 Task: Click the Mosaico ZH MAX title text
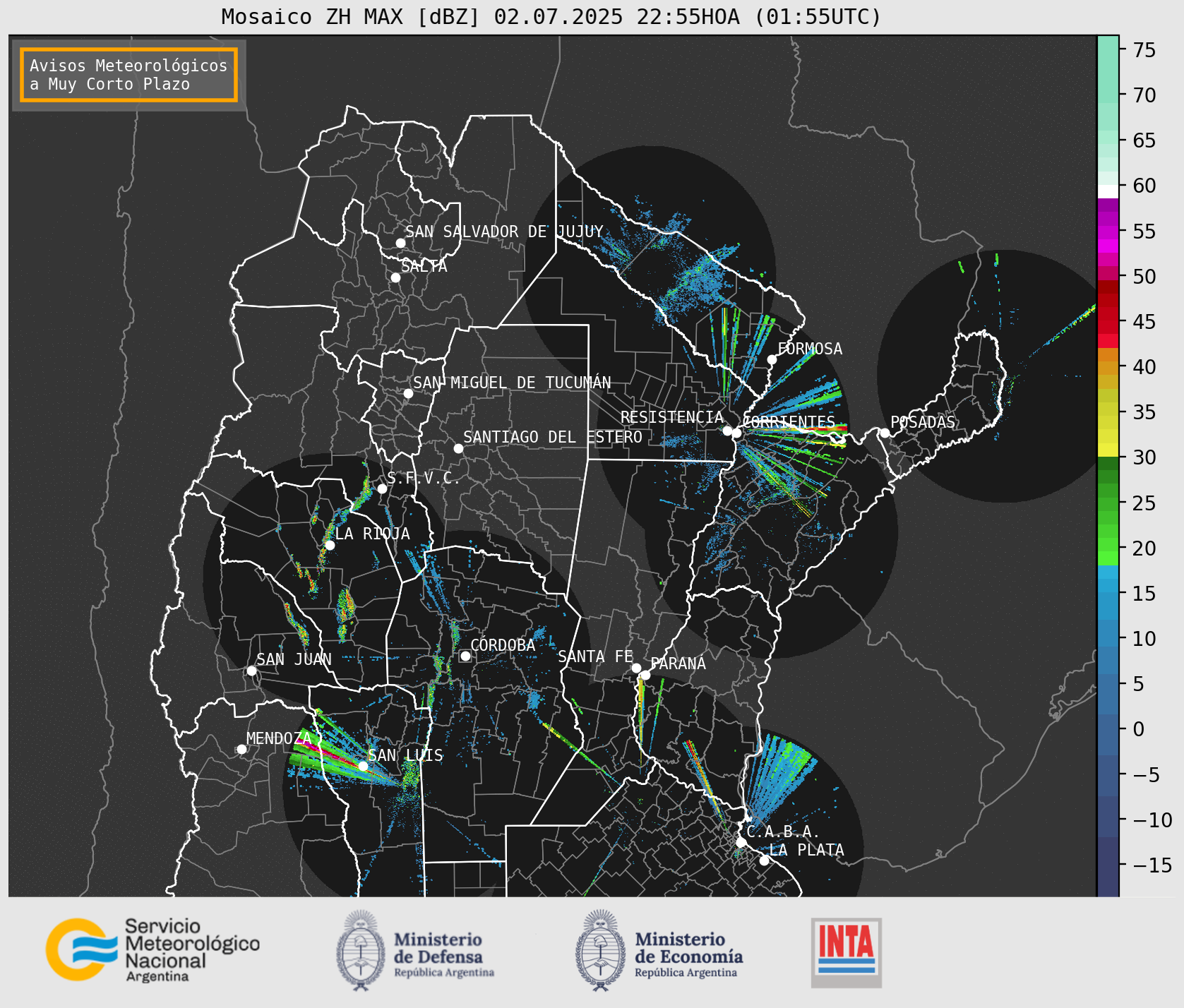click(551, 16)
